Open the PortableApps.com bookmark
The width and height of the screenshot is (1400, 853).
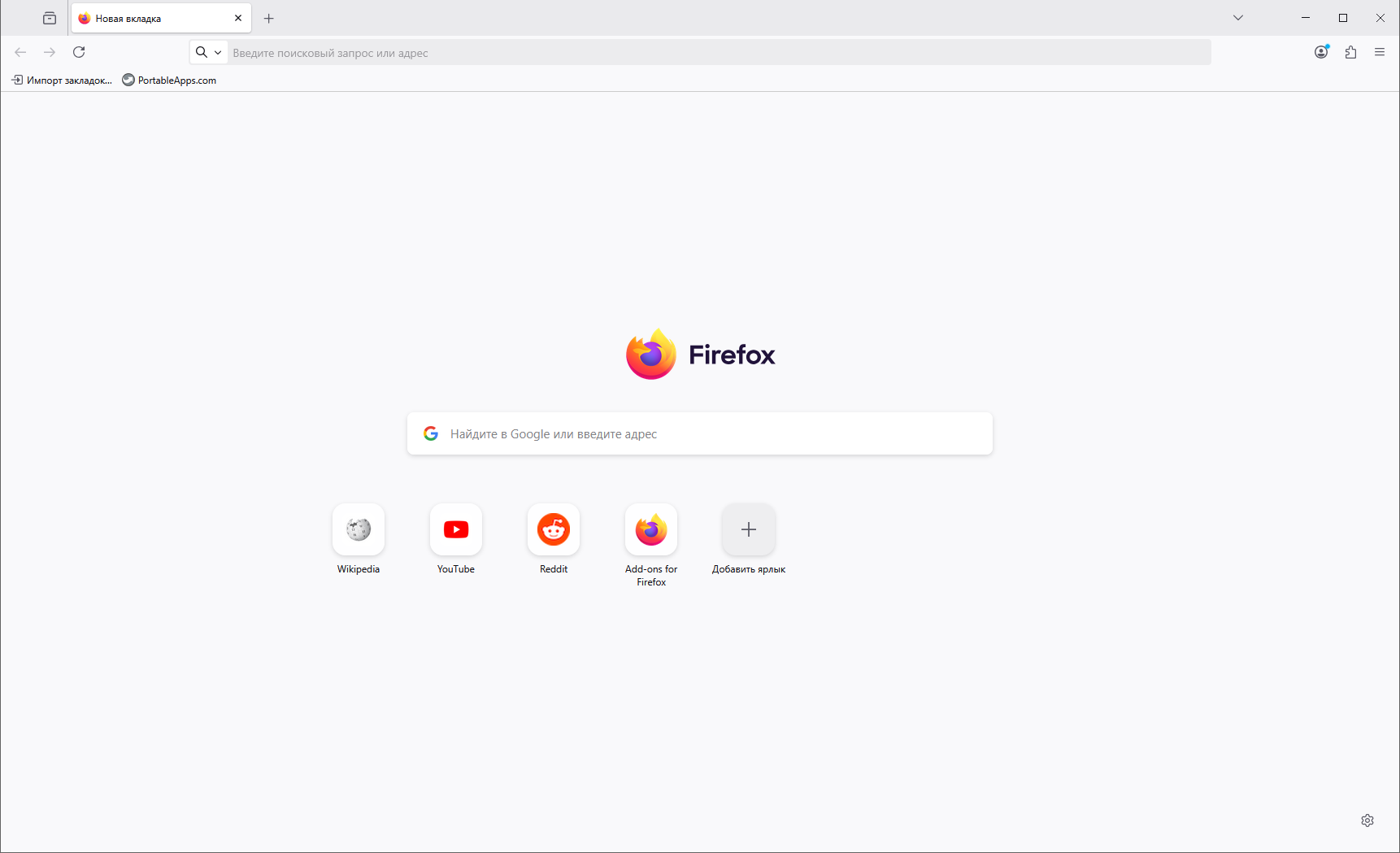(169, 80)
